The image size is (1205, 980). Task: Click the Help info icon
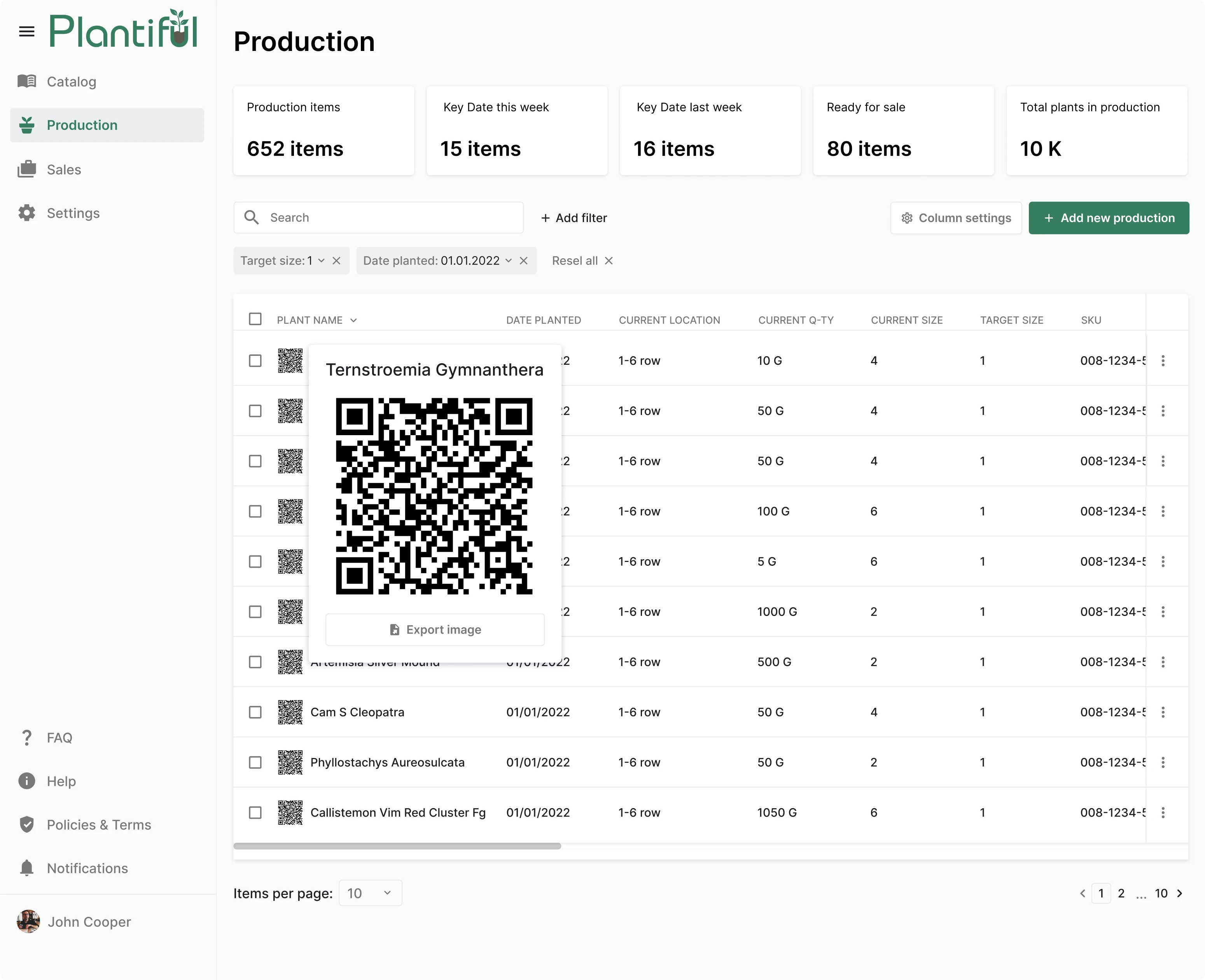coord(26,781)
